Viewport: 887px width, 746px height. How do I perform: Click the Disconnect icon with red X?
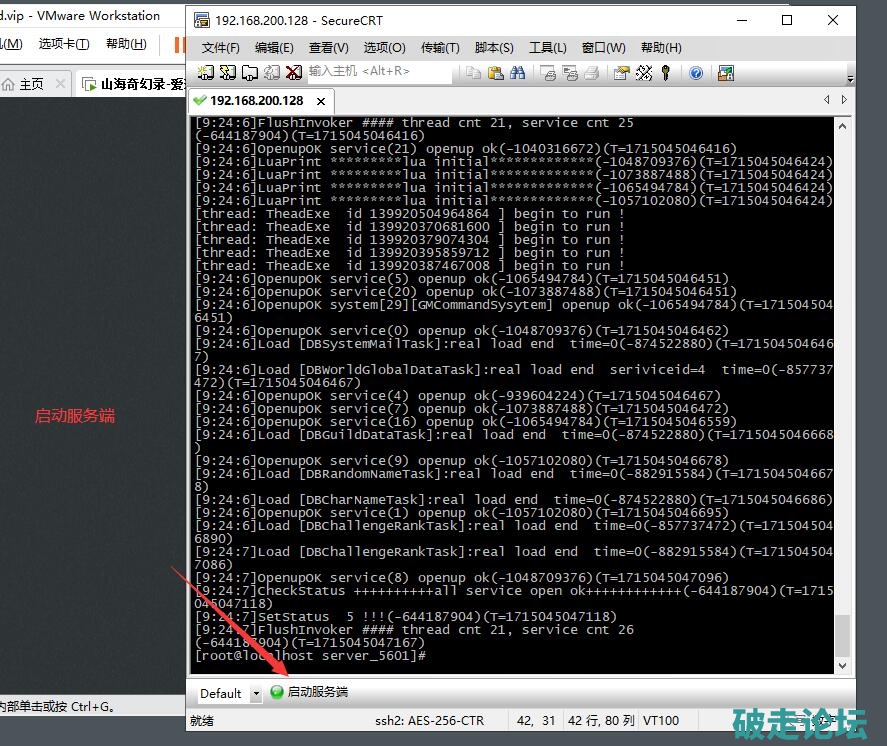293,73
